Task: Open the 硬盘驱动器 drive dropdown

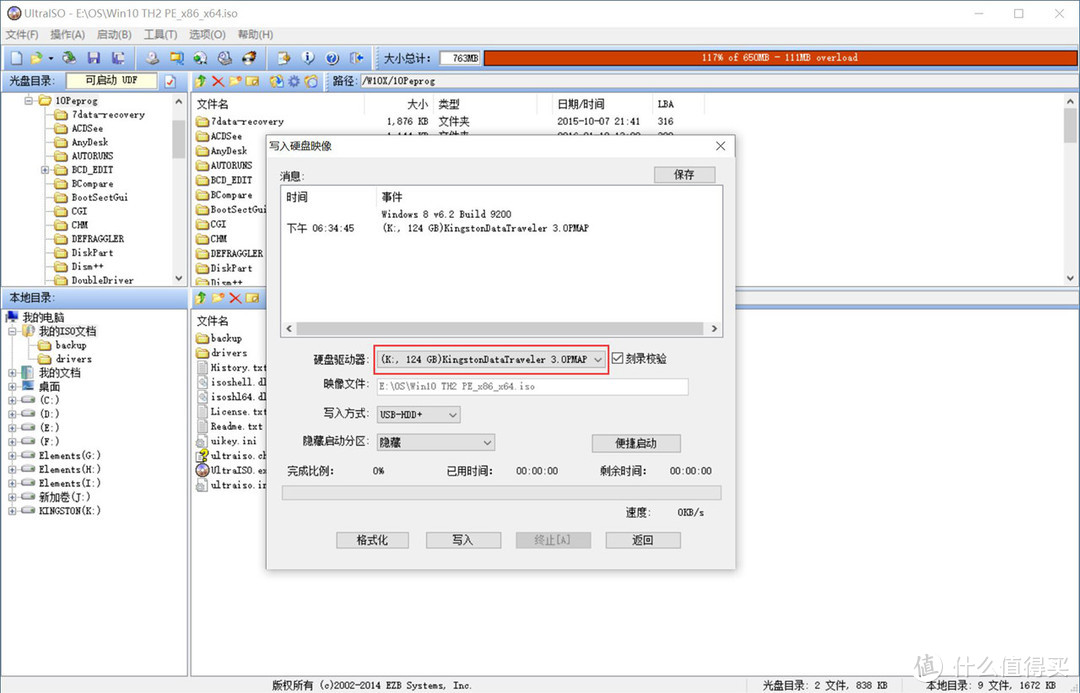Action: 597,360
